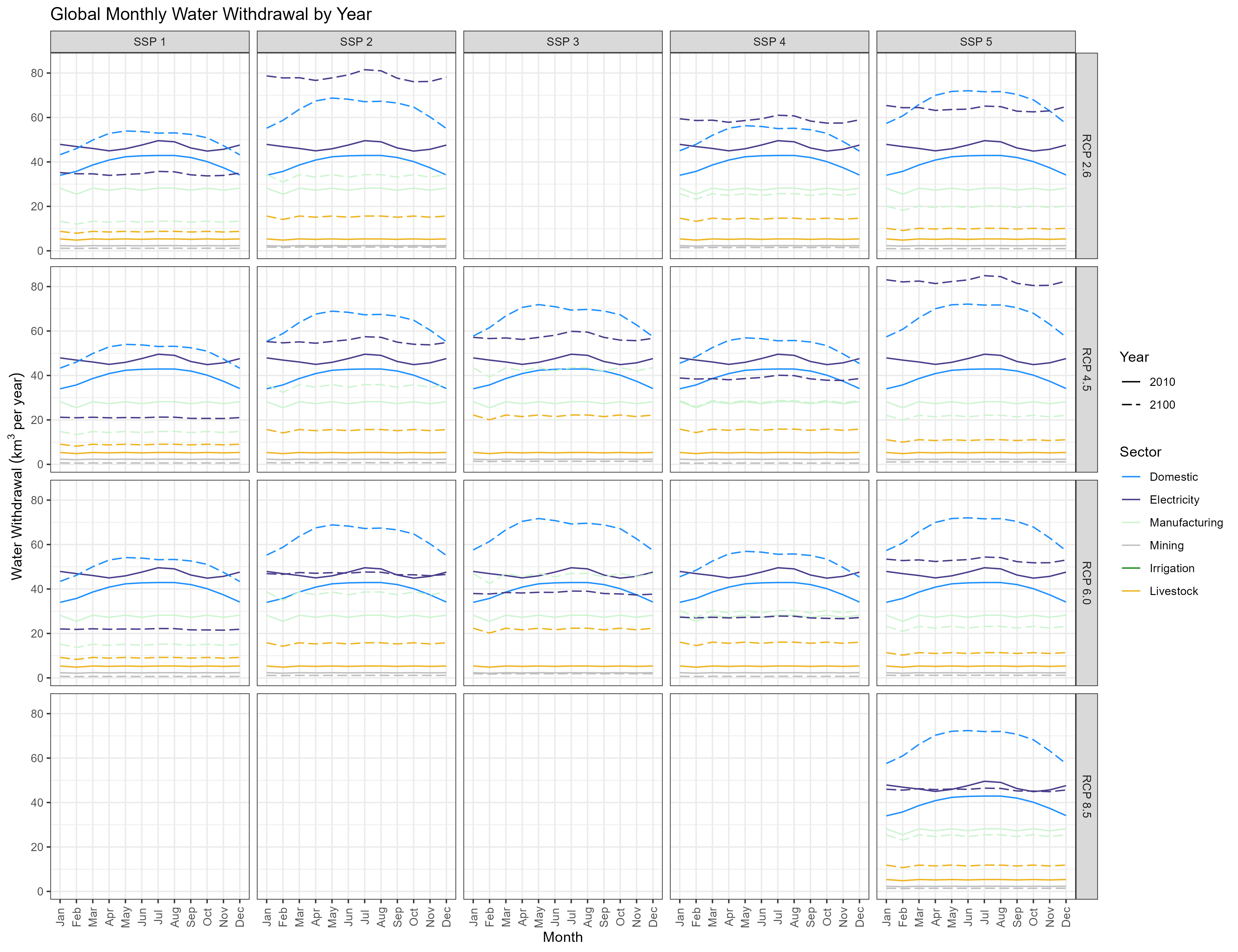Click the 'Water Withdrawal (km³ per year)' axis title
The image size is (1238, 952).
(17, 476)
